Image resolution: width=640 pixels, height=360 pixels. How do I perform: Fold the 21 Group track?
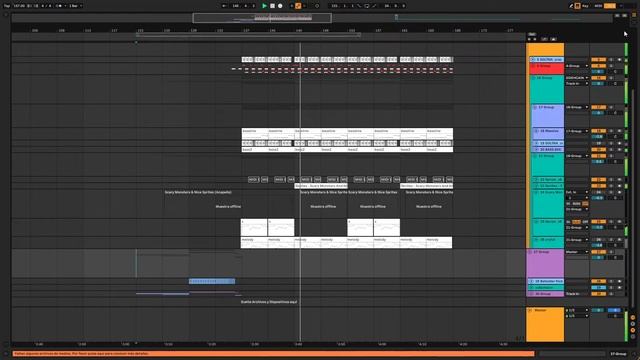point(535,156)
